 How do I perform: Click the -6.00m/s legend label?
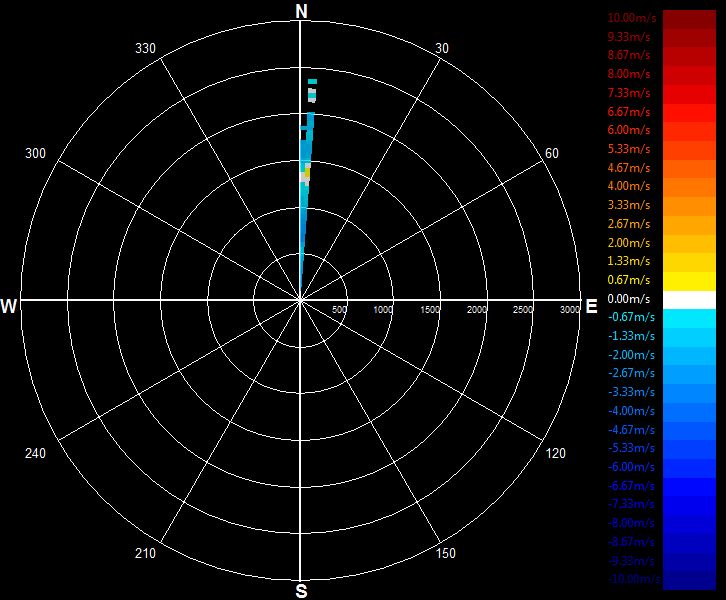[x=632, y=467]
